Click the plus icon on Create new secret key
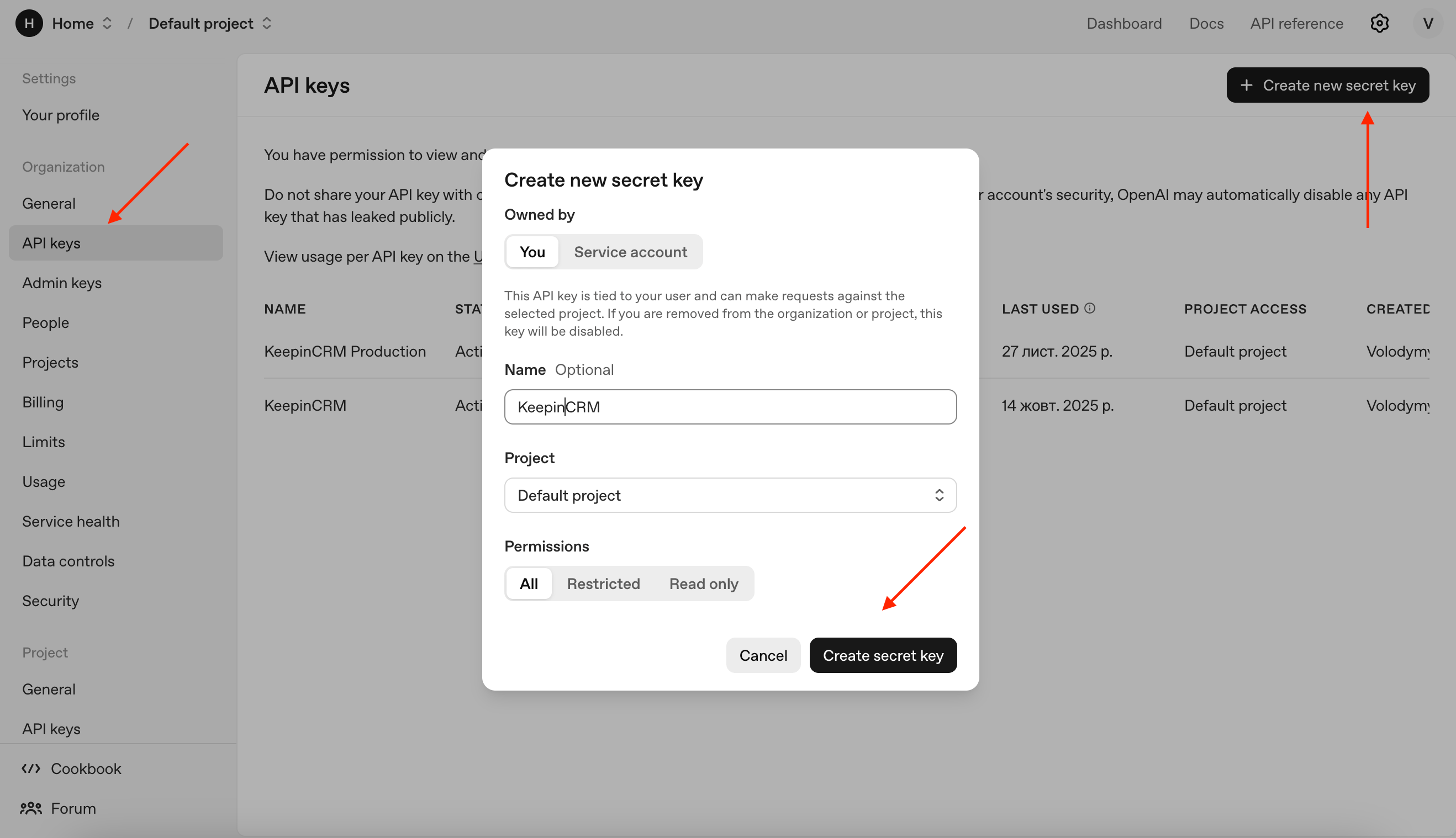Screen dimensions: 1456x838 [x=1246, y=84]
